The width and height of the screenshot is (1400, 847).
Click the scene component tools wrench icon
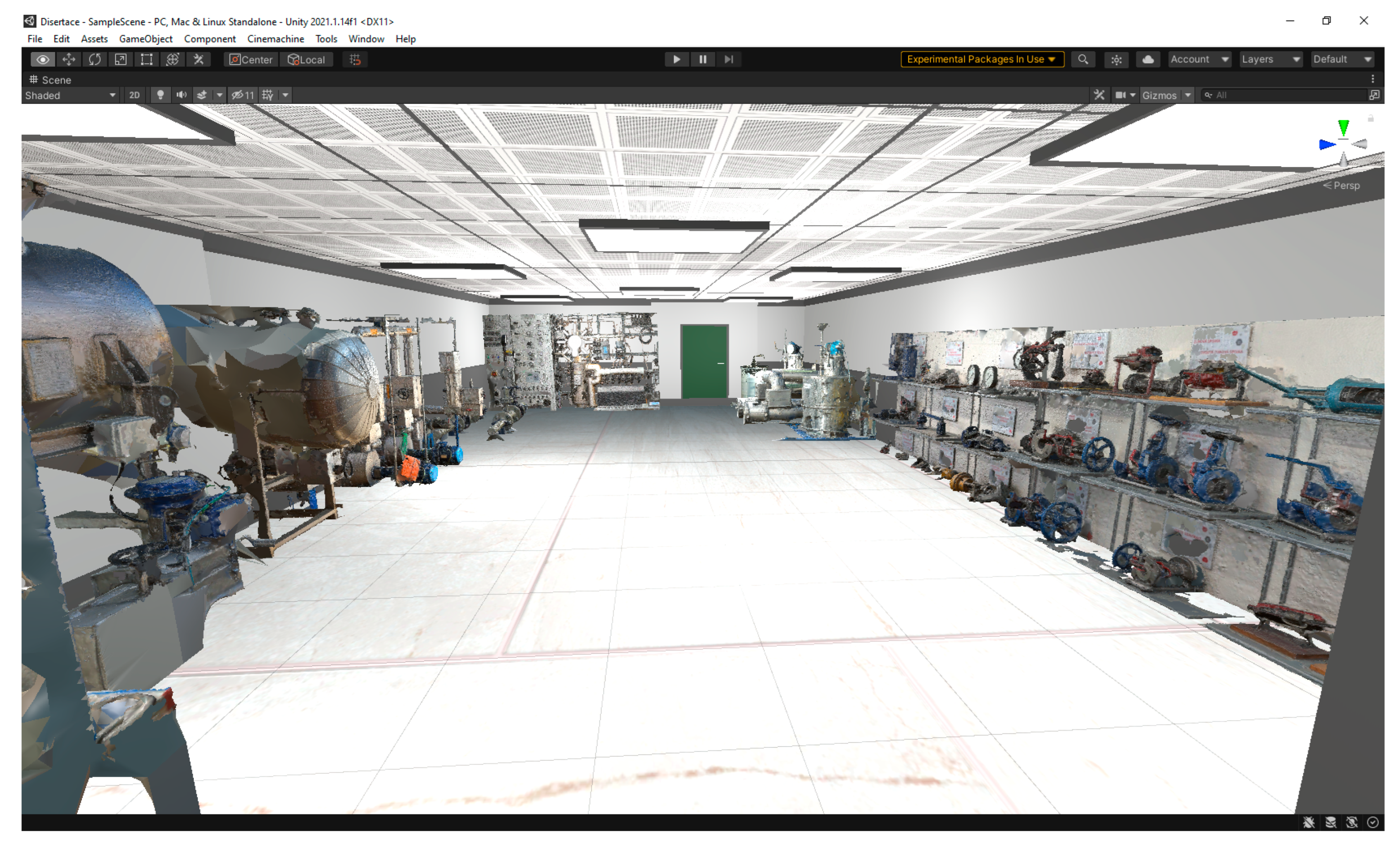tap(1099, 95)
